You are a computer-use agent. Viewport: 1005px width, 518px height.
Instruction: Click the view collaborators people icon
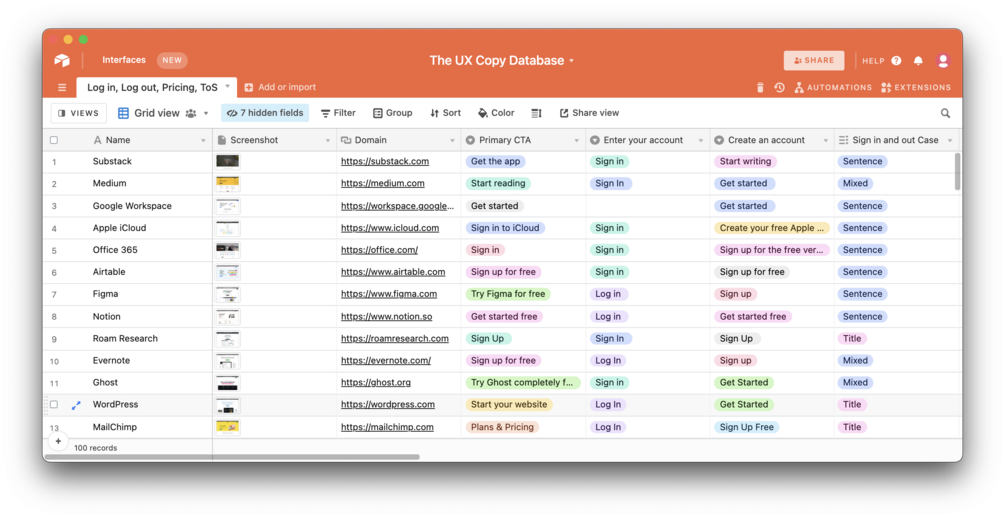pos(191,113)
